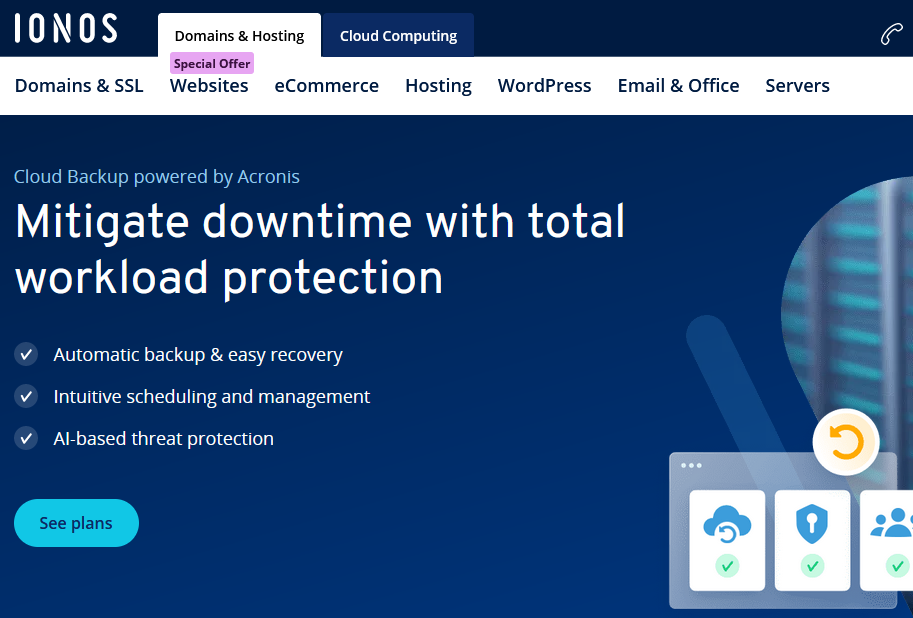Select the Domains & Hosting tab
The width and height of the screenshot is (913, 618).
tap(239, 36)
